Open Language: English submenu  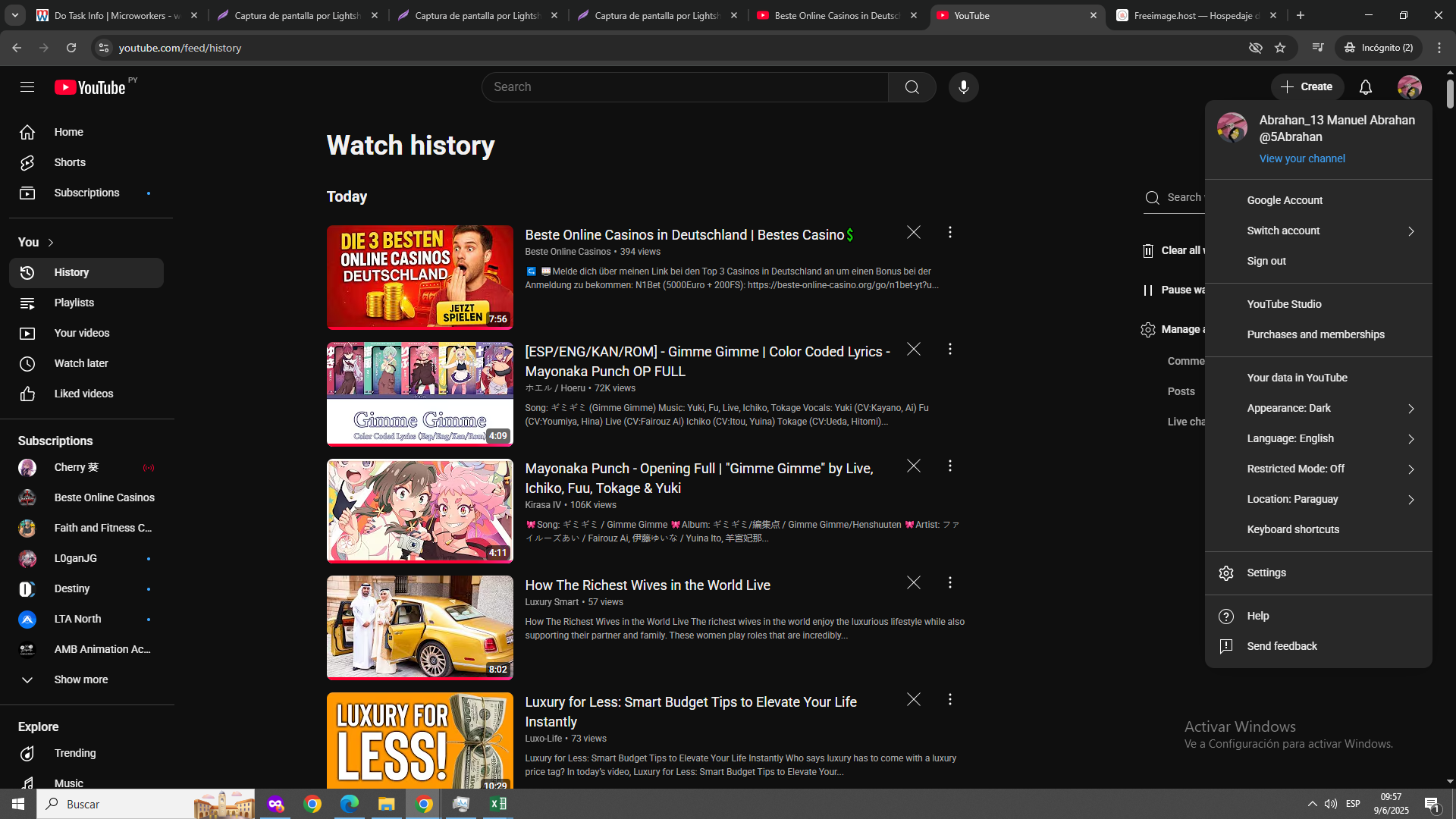pos(1319,439)
